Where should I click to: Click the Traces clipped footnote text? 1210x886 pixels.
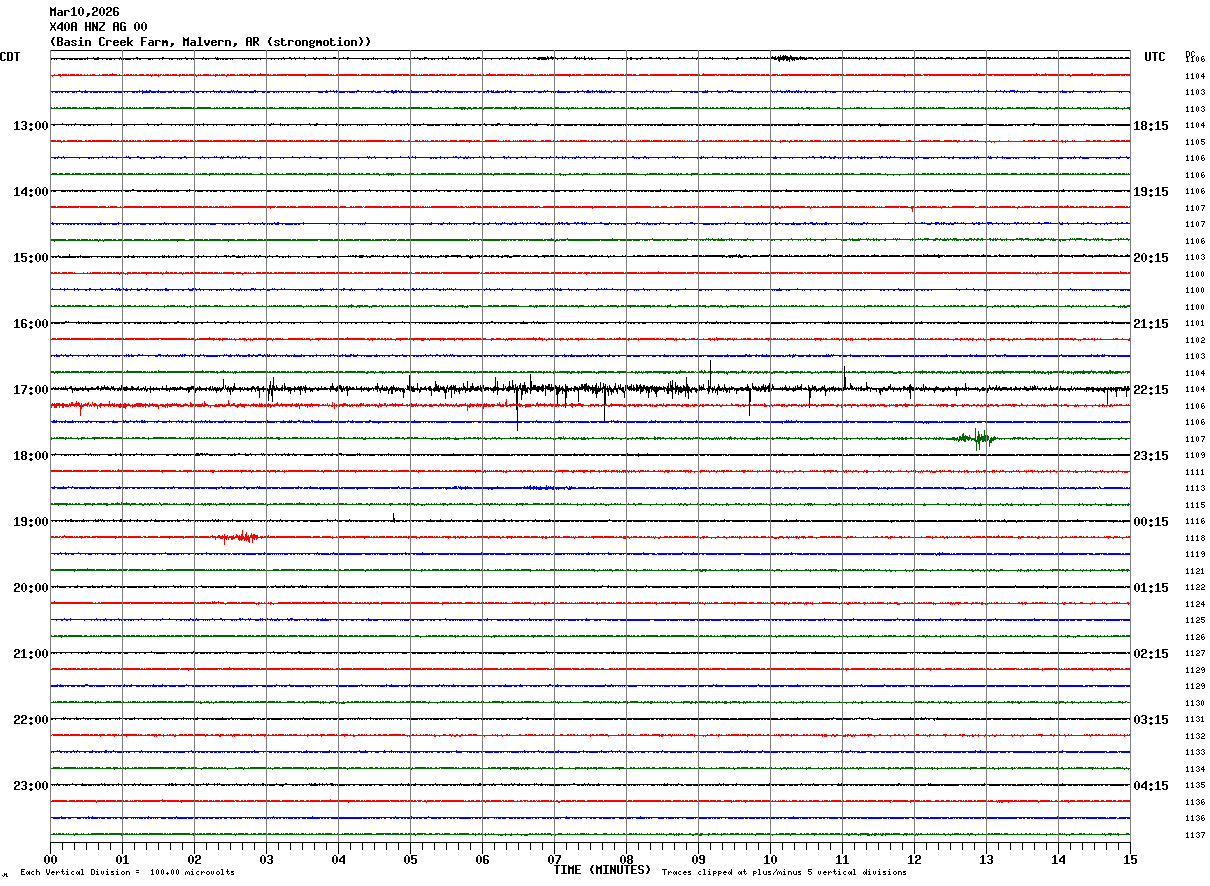tap(784, 872)
